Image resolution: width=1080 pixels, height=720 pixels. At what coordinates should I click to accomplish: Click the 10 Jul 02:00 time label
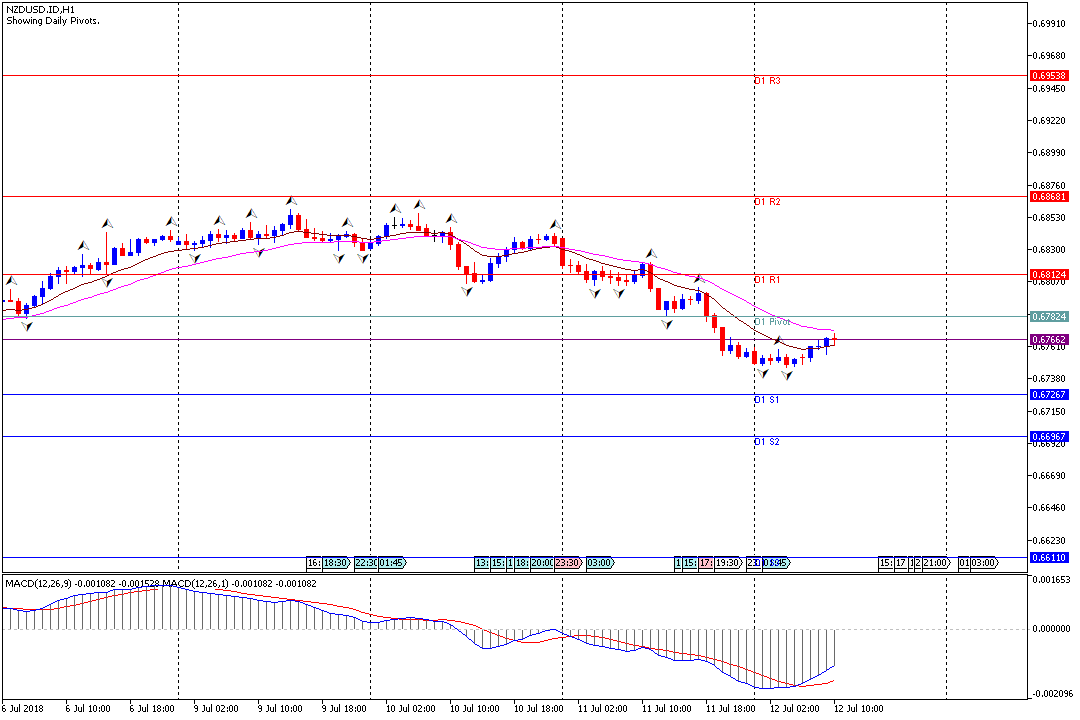coord(411,708)
